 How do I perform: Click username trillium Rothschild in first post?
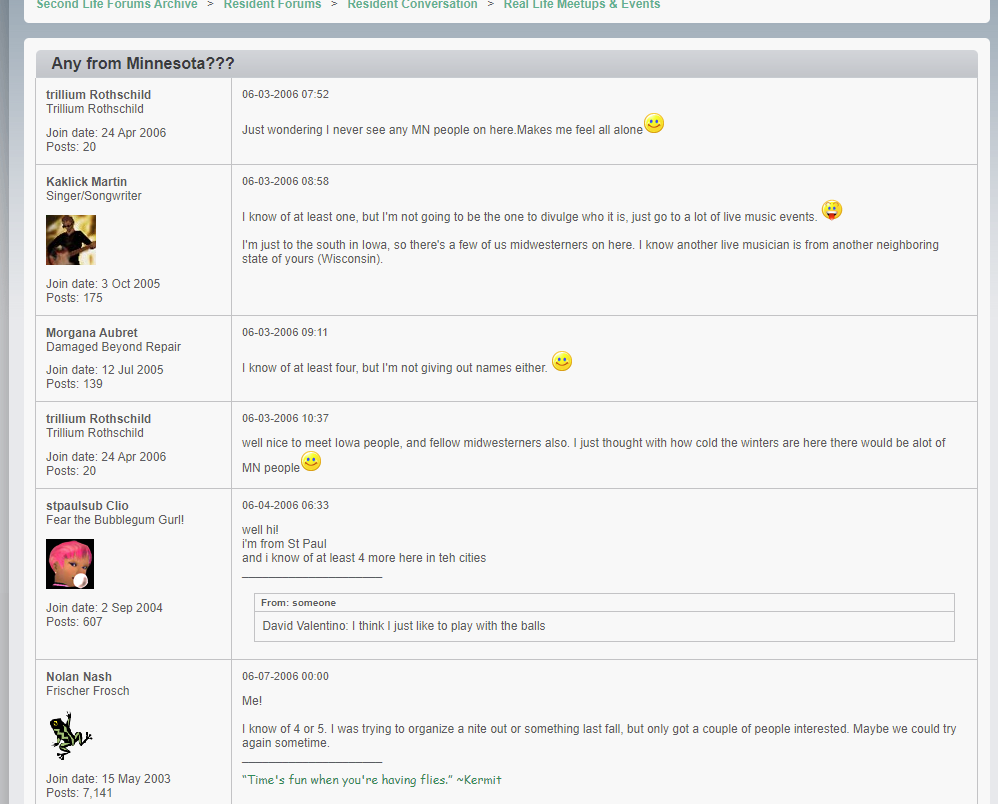(x=99, y=95)
